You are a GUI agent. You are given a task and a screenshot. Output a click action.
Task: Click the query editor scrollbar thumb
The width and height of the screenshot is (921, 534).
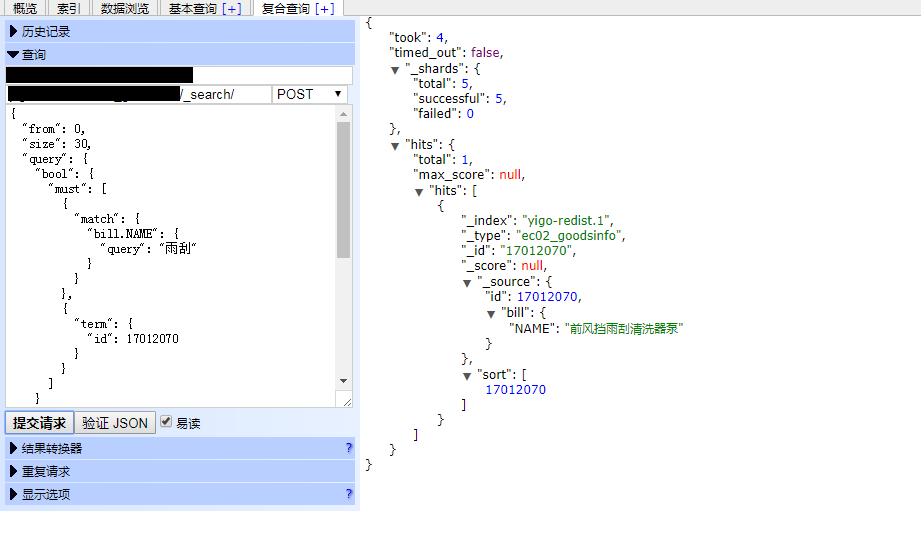point(344,190)
